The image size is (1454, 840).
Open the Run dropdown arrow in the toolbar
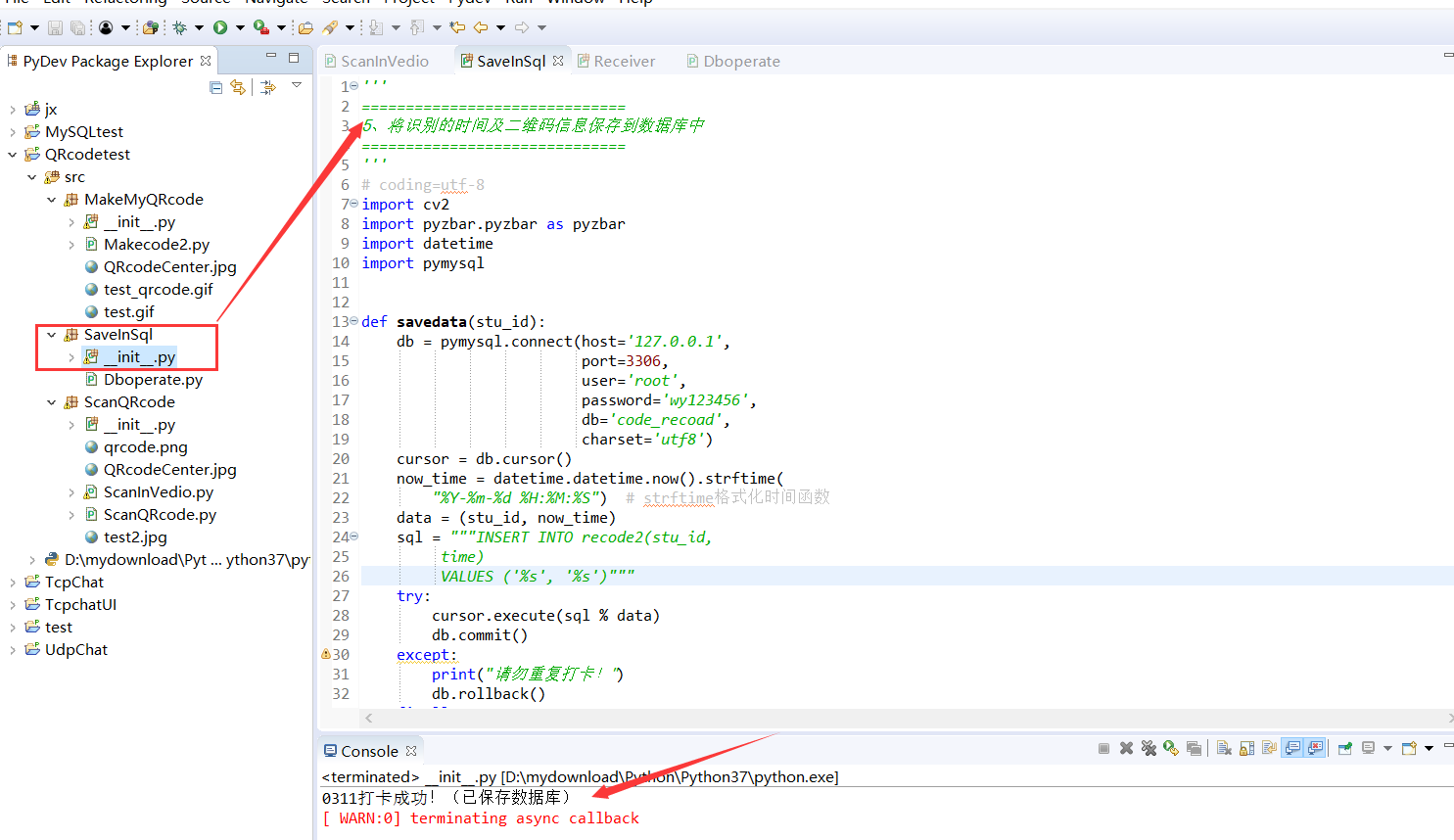tap(240, 27)
